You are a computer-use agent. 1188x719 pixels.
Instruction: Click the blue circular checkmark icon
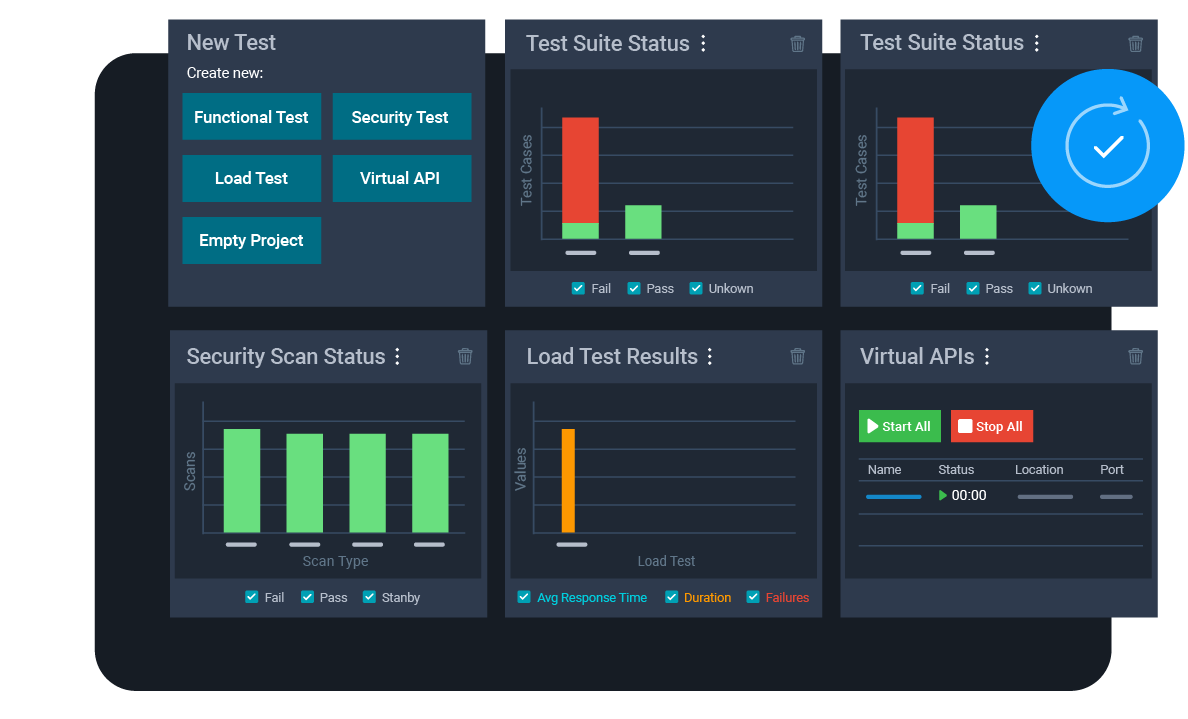click(1107, 145)
